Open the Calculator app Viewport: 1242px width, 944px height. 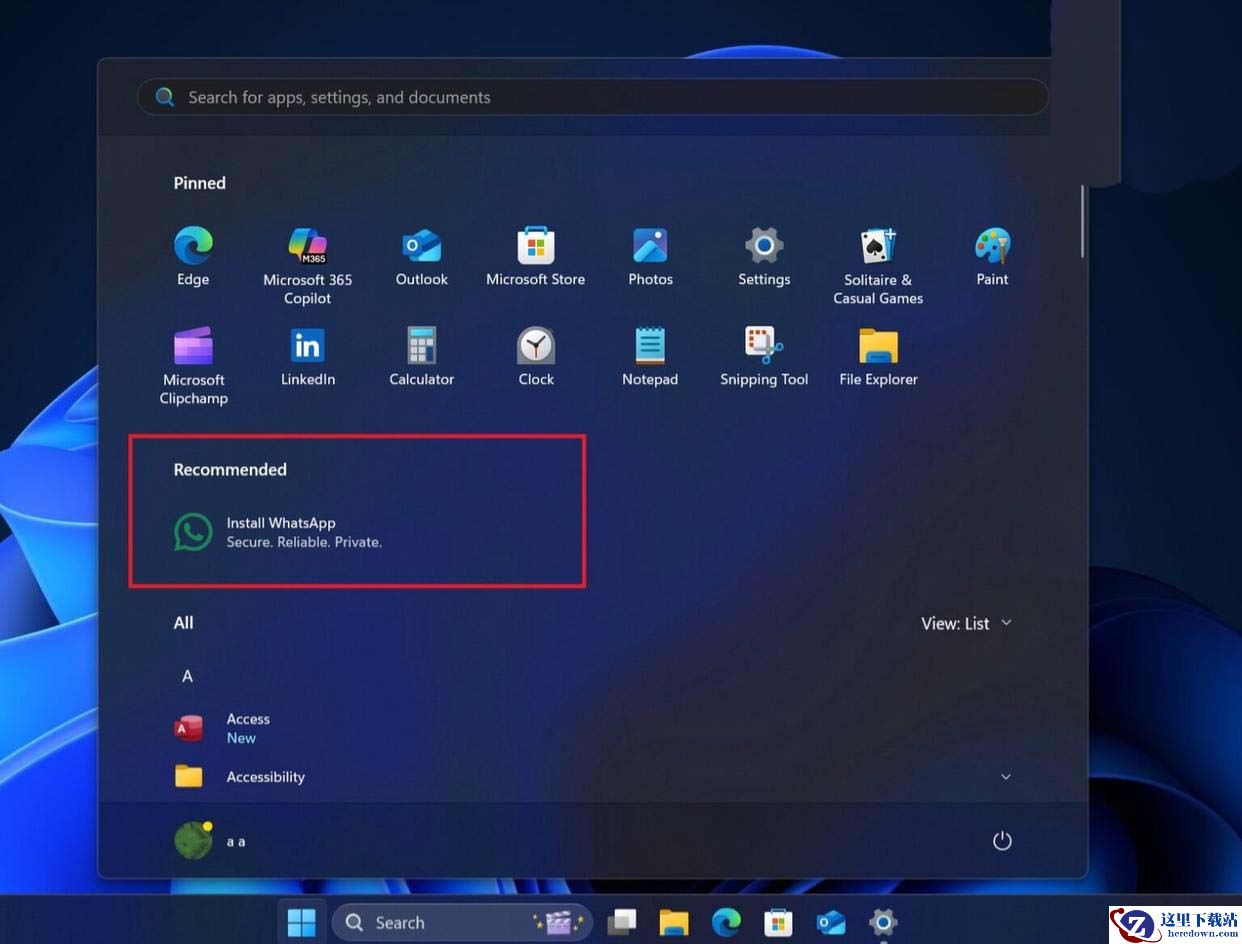pyautogui.click(x=422, y=357)
